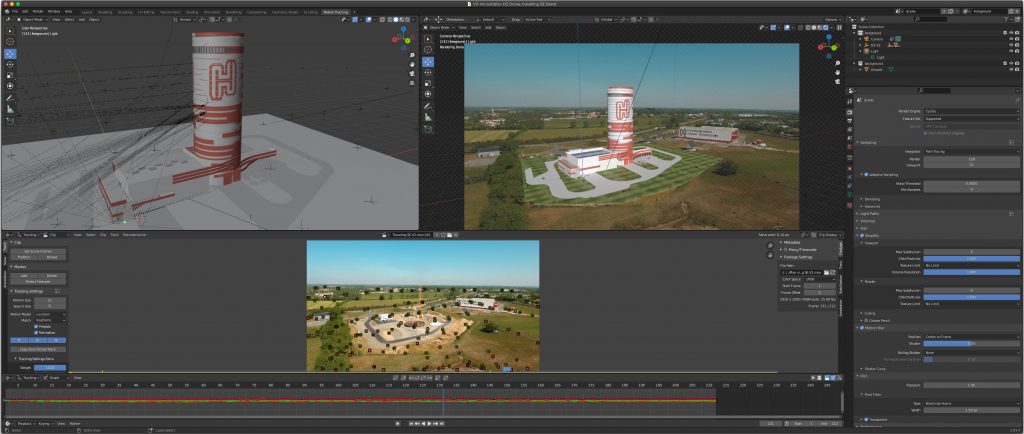The image size is (1024, 434).
Task: Open the Output properties tab icon
Action: coord(850,121)
